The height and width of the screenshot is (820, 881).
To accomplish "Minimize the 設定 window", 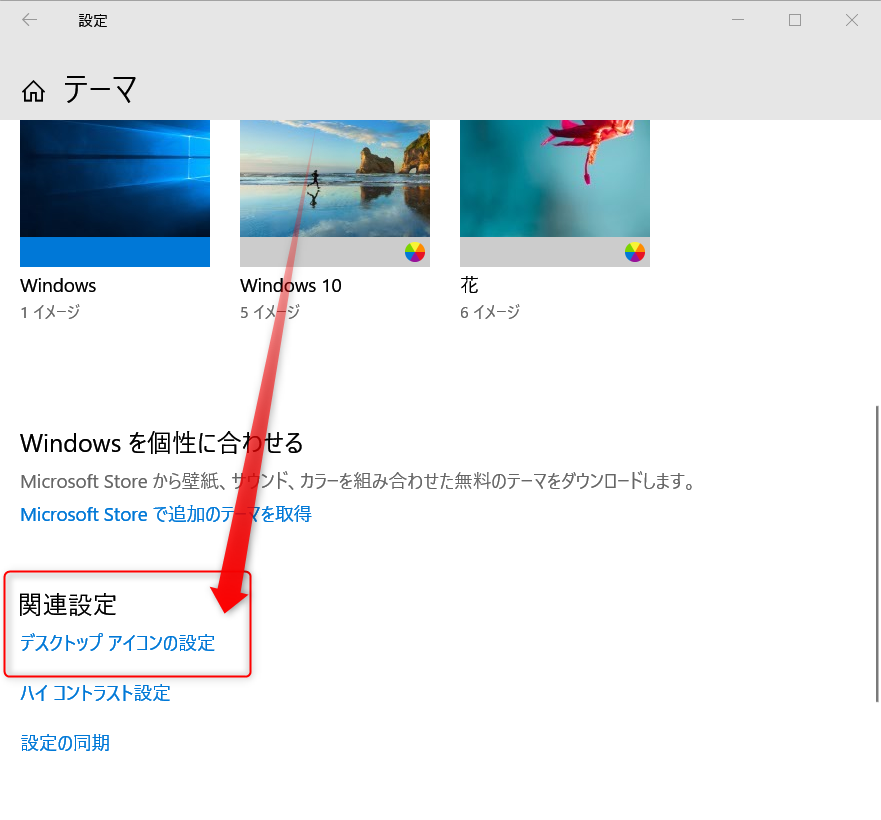I will coord(738,20).
